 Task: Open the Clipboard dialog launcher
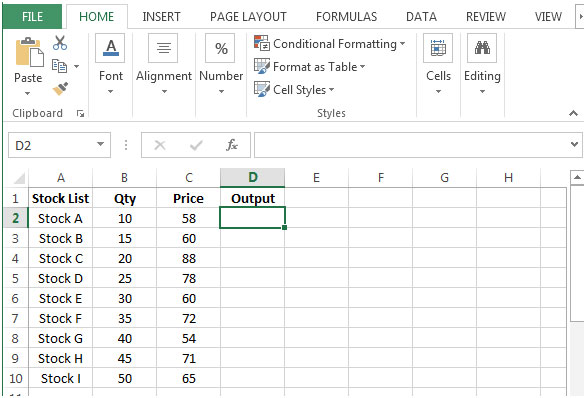coord(80,113)
